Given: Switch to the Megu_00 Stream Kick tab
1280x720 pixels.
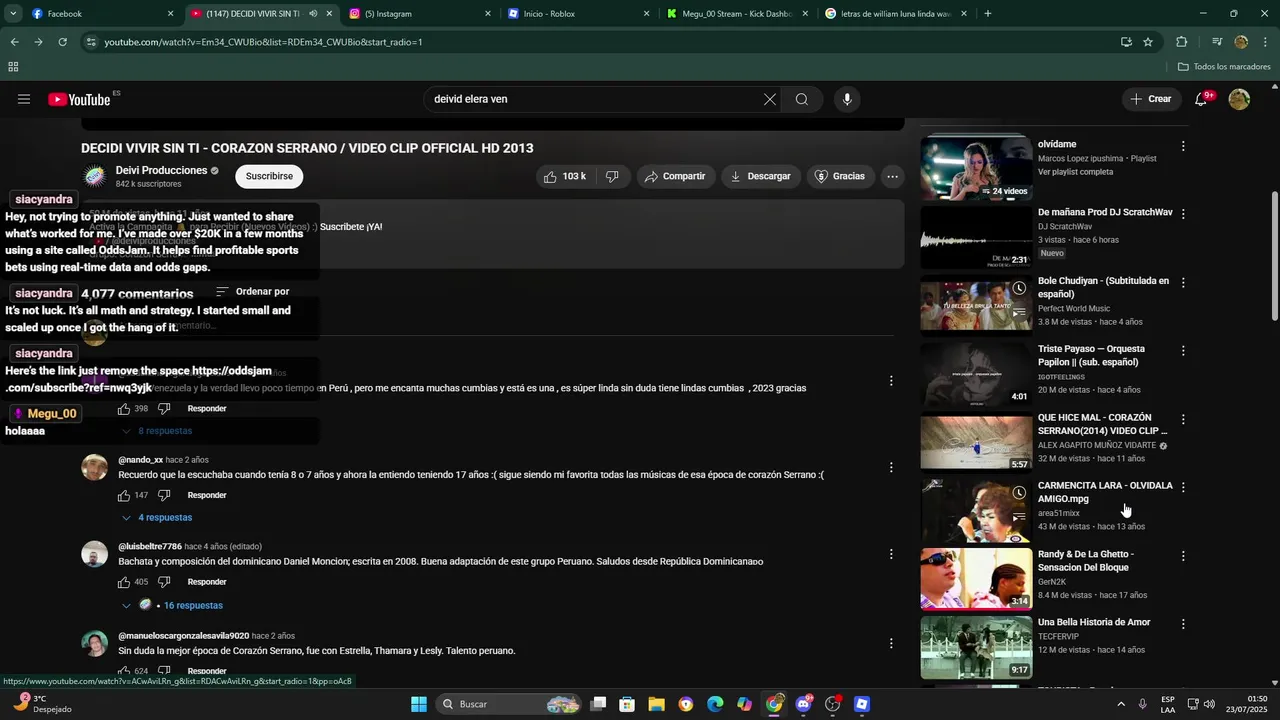Looking at the screenshot, I should (x=736, y=14).
